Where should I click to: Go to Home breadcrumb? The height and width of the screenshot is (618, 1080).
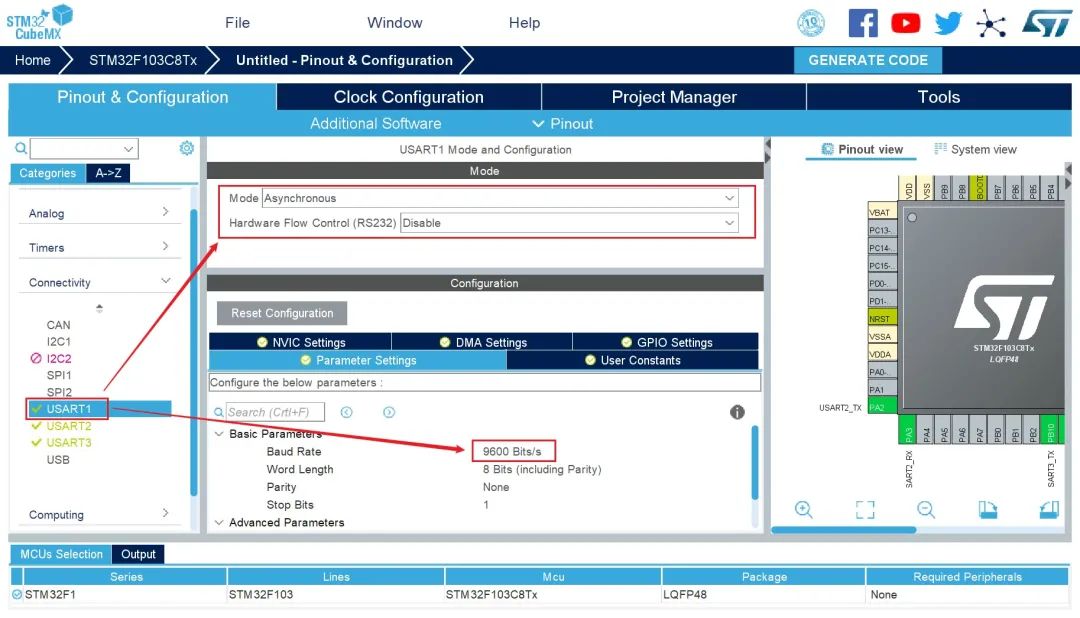pyautogui.click(x=32, y=61)
